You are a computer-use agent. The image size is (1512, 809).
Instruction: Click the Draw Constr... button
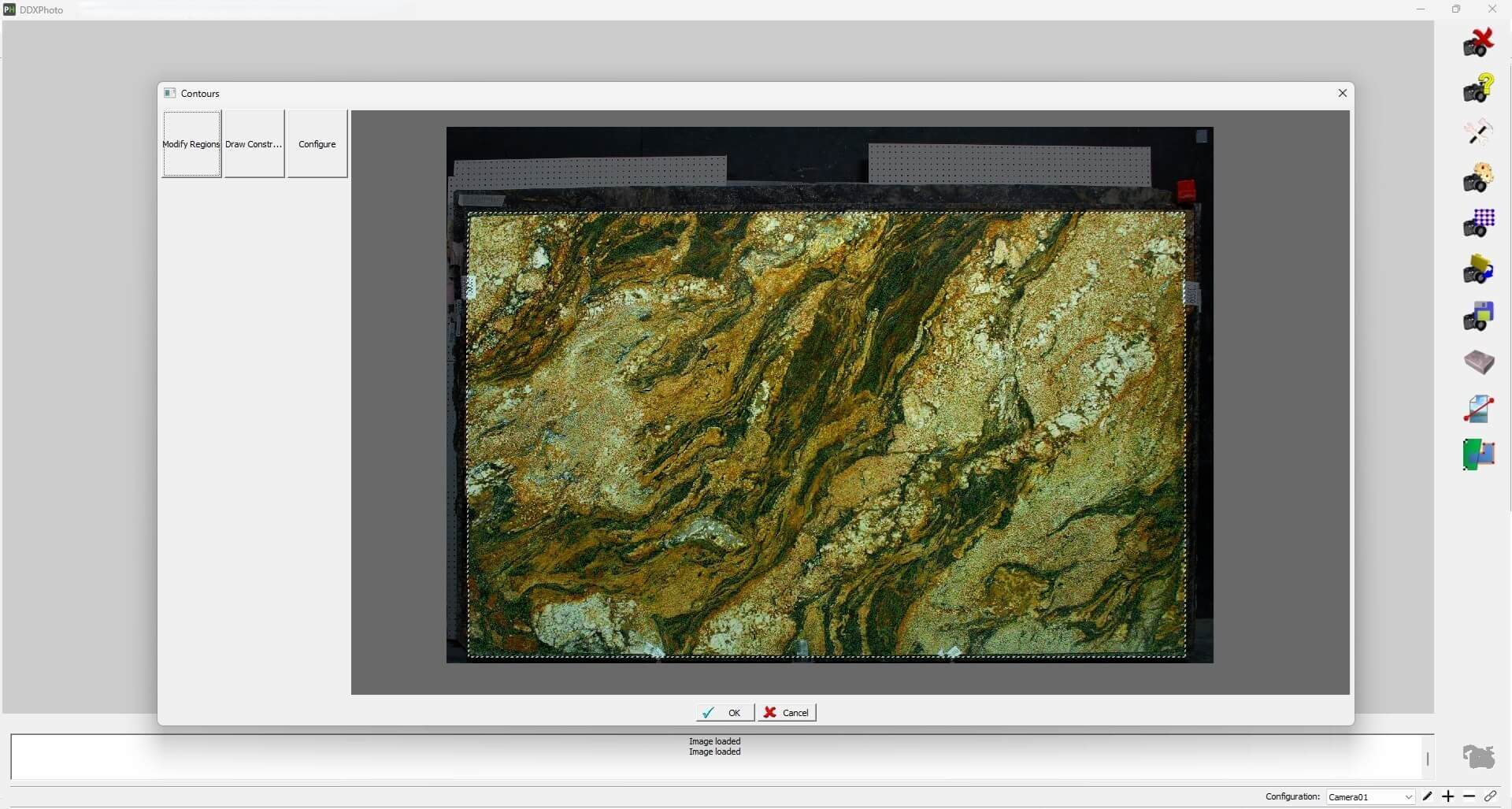click(x=254, y=144)
